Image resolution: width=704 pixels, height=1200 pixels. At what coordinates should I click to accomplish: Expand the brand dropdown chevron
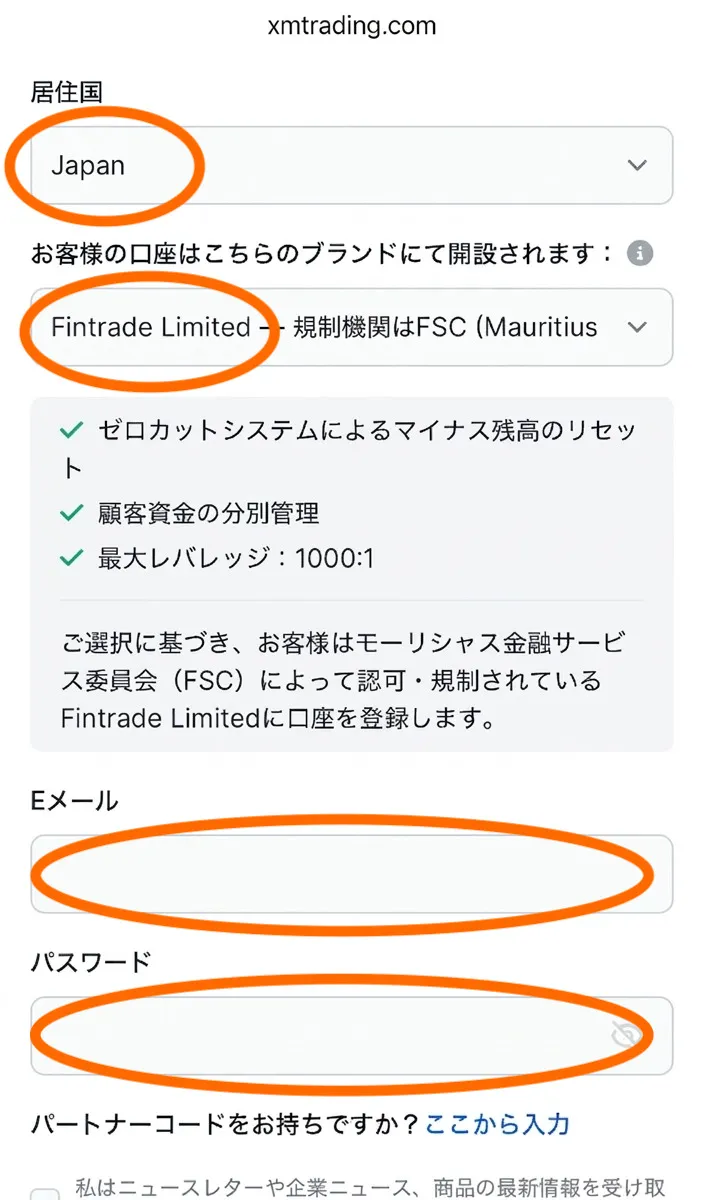(637, 327)
